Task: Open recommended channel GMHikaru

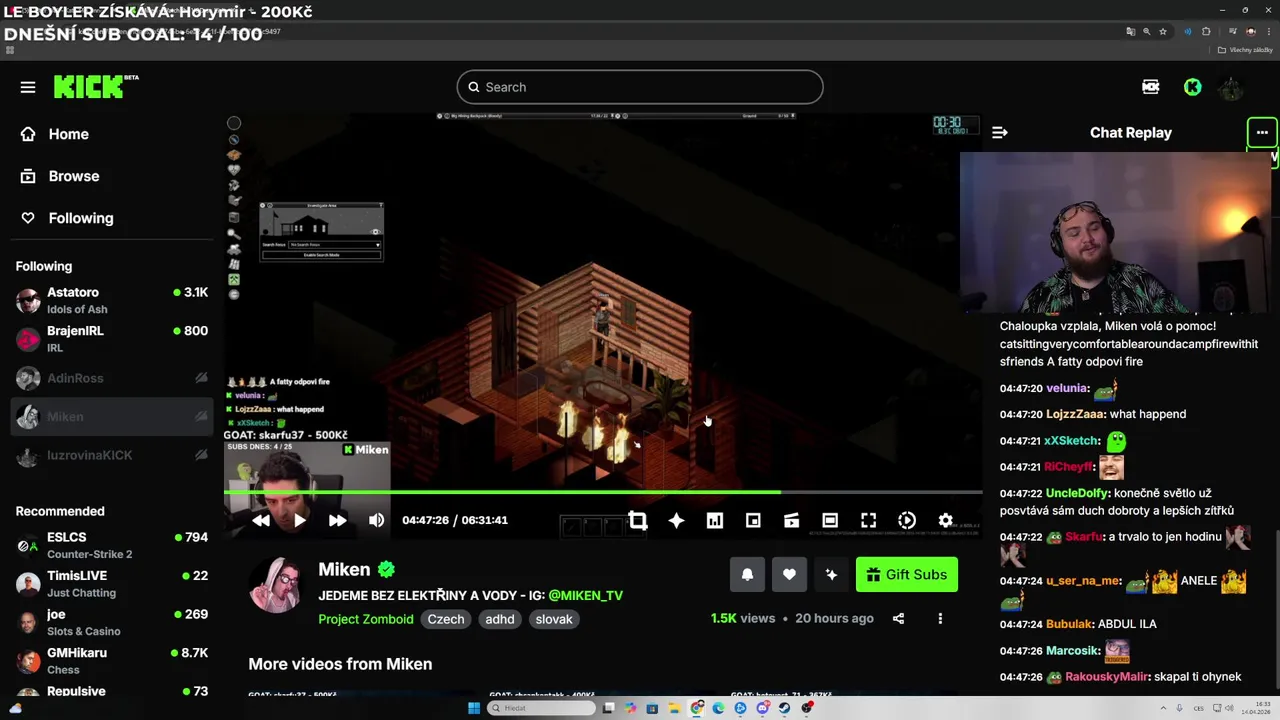Action: pos(112,661)
